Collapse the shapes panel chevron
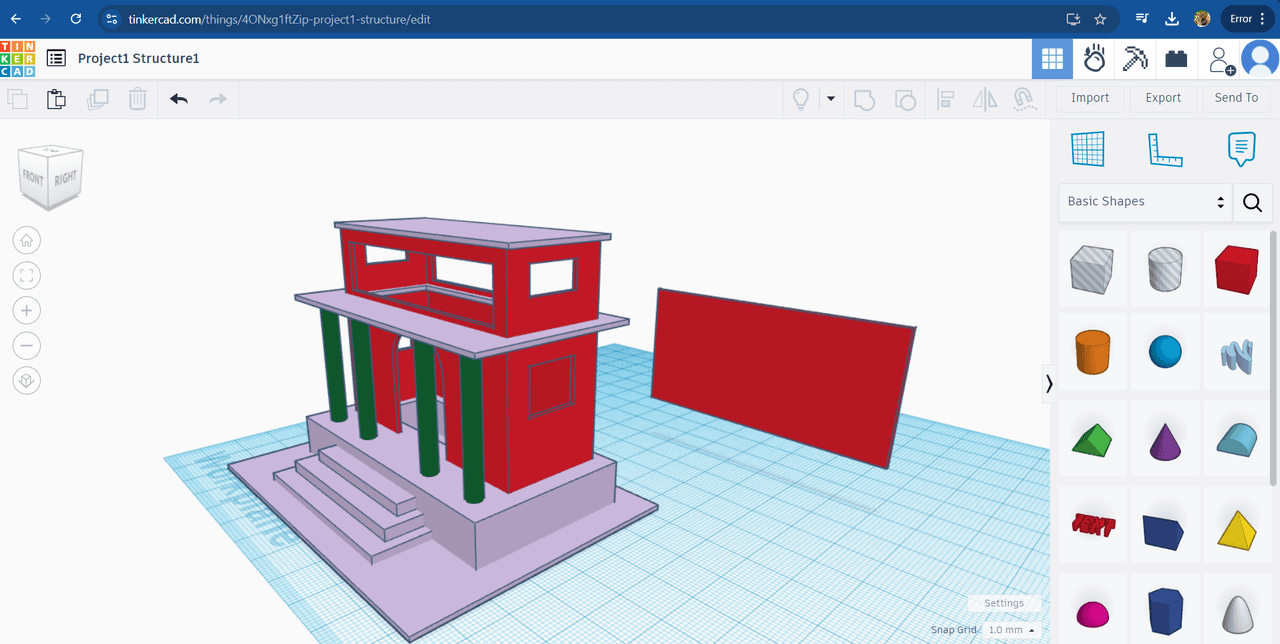Image resolution: width=1280 pixels, height=644 pixels. [1049, 383]
